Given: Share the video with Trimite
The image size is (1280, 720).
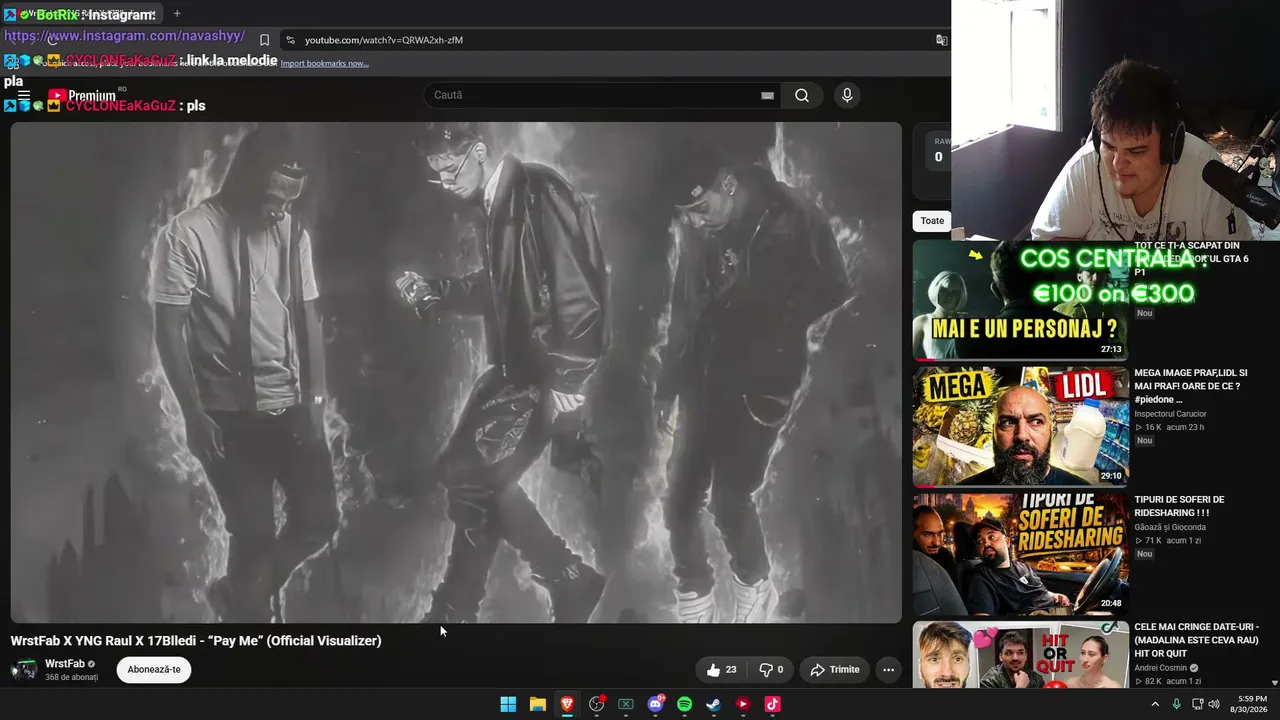Looking at the screenshot, I should coord(834,670).
